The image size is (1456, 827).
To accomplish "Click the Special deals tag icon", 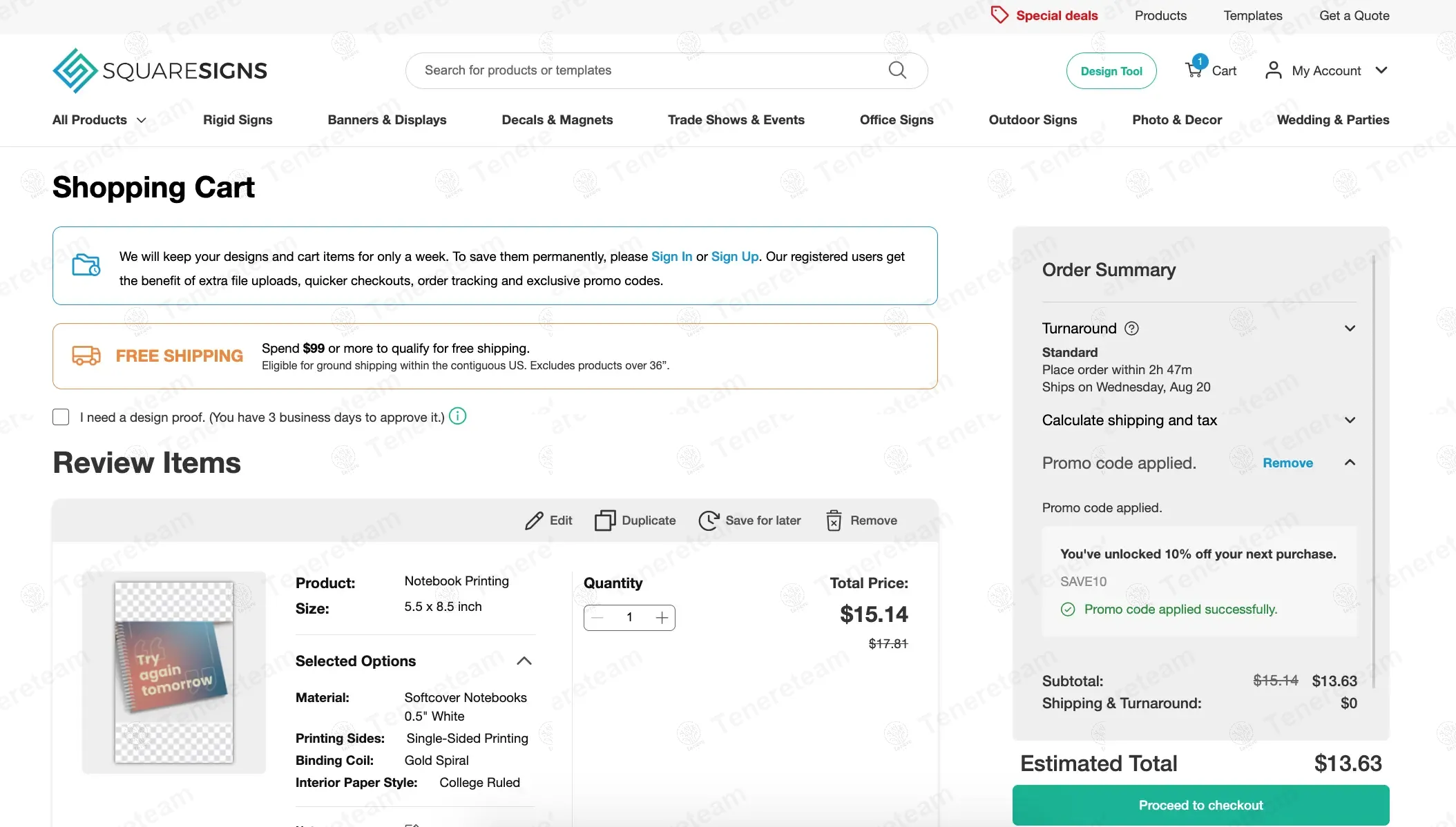I will pos(999,15).
